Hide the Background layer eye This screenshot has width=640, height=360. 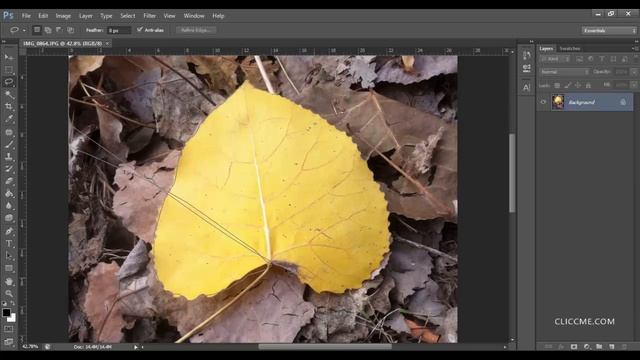[x=543, y=102]
